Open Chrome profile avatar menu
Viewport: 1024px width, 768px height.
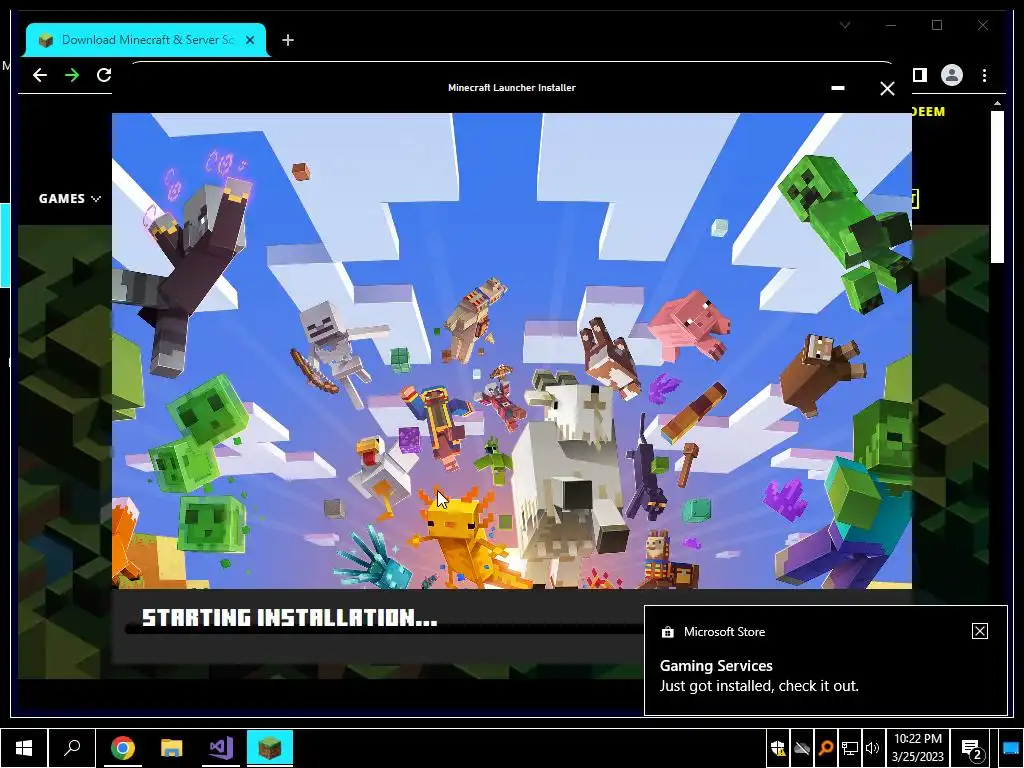click(x=952, y=75)
